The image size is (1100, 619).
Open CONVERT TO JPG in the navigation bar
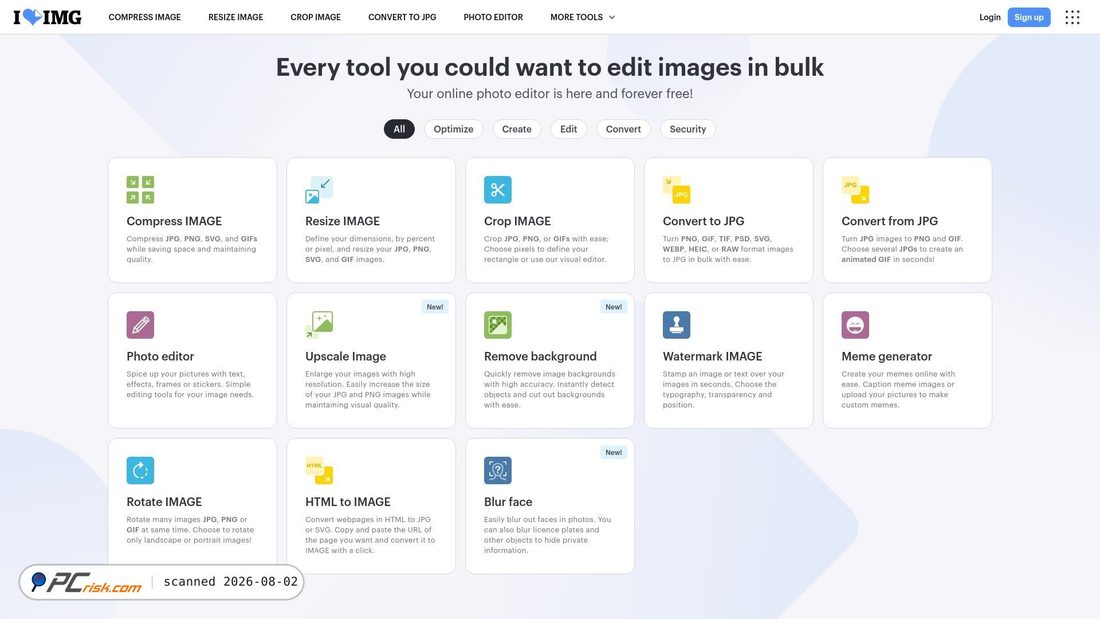pyautogui.click(x=402, y=17)
